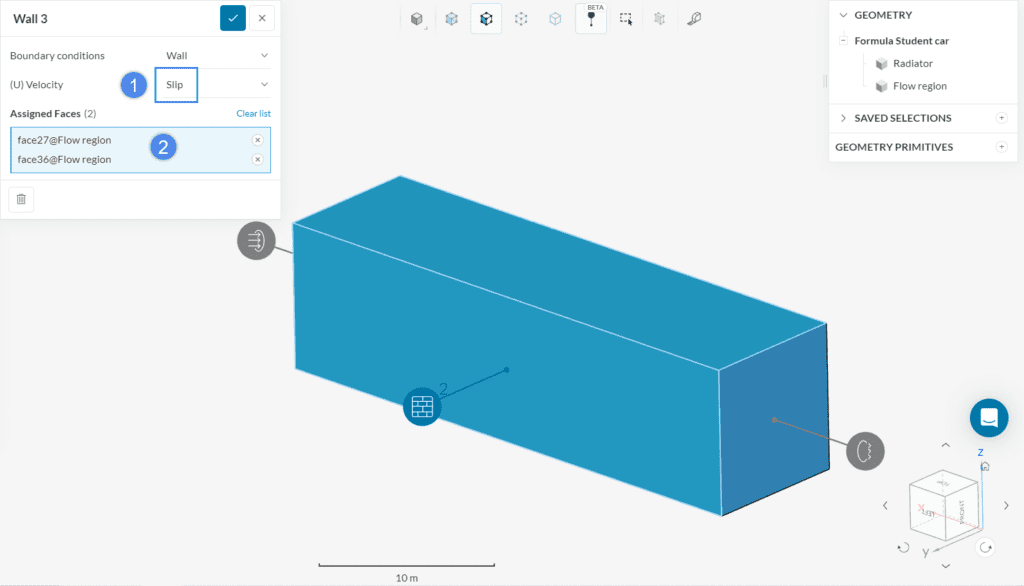
Task: Click the Clear list link
Action: pyautogui.click(x=254, y=113)
